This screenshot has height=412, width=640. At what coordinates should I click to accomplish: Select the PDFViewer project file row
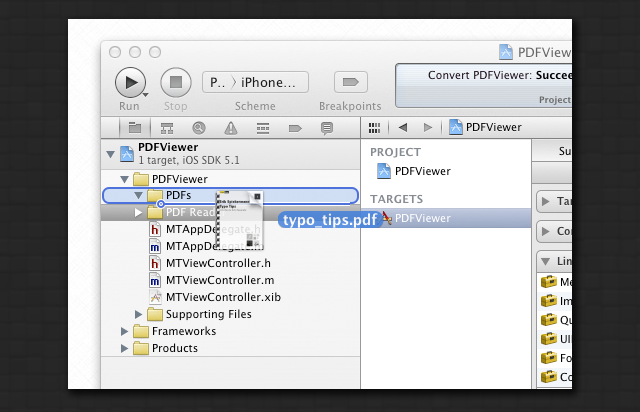[x=231, y=154]
